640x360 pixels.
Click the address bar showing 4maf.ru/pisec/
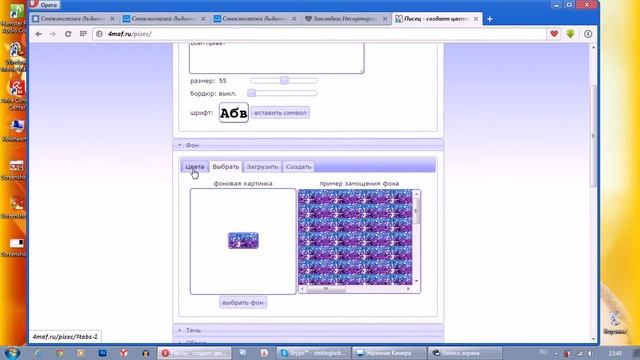[318, 34]
